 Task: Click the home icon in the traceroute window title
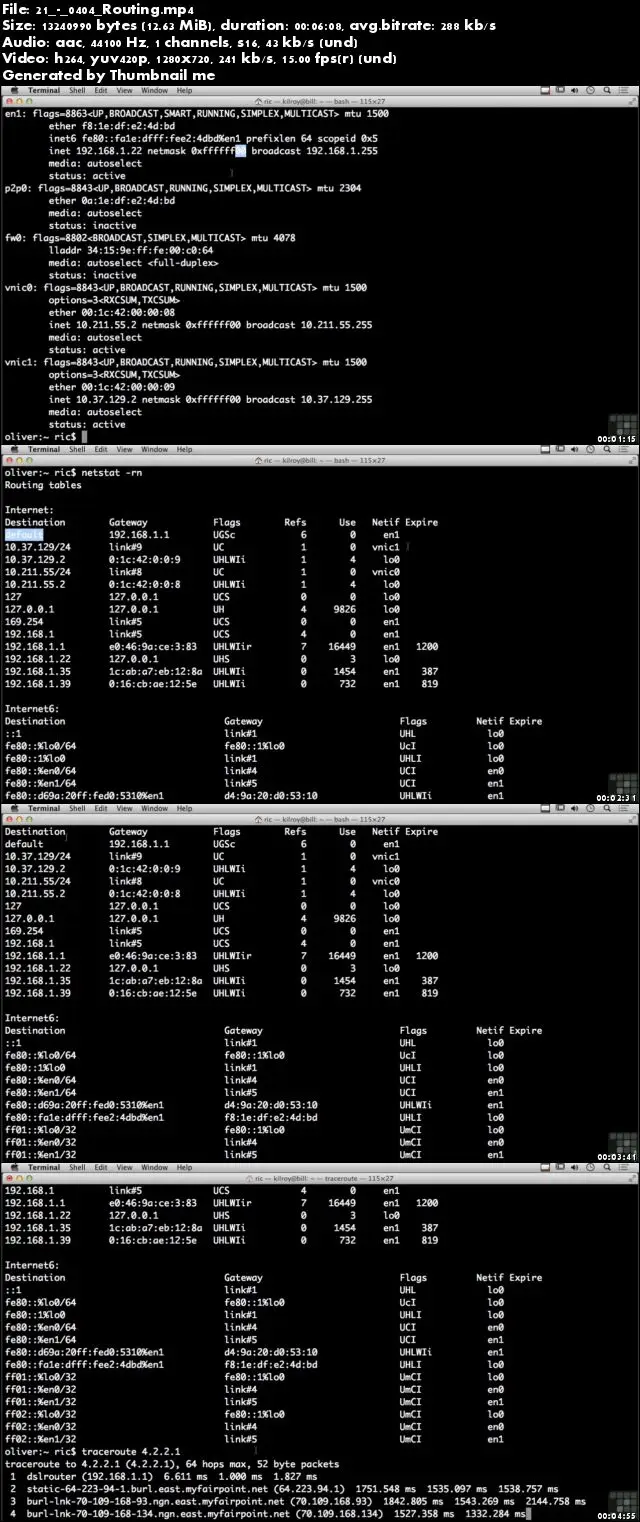tap(258, 1178)
